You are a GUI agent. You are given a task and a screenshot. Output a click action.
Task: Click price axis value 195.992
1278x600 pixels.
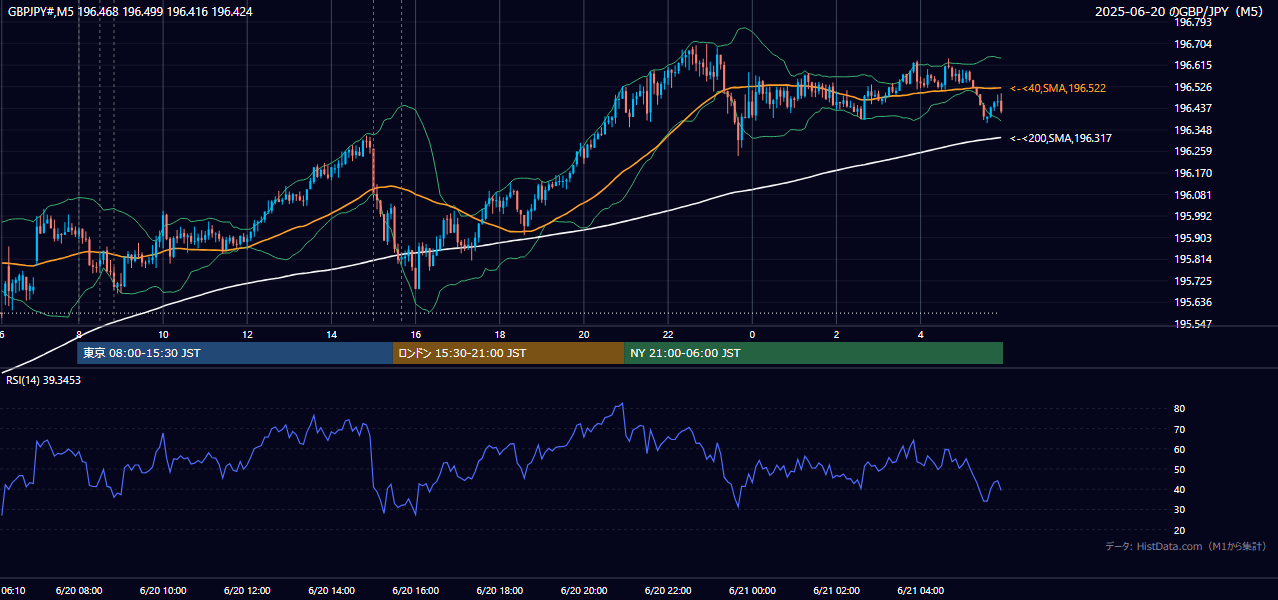click(x=1193, y=216)
